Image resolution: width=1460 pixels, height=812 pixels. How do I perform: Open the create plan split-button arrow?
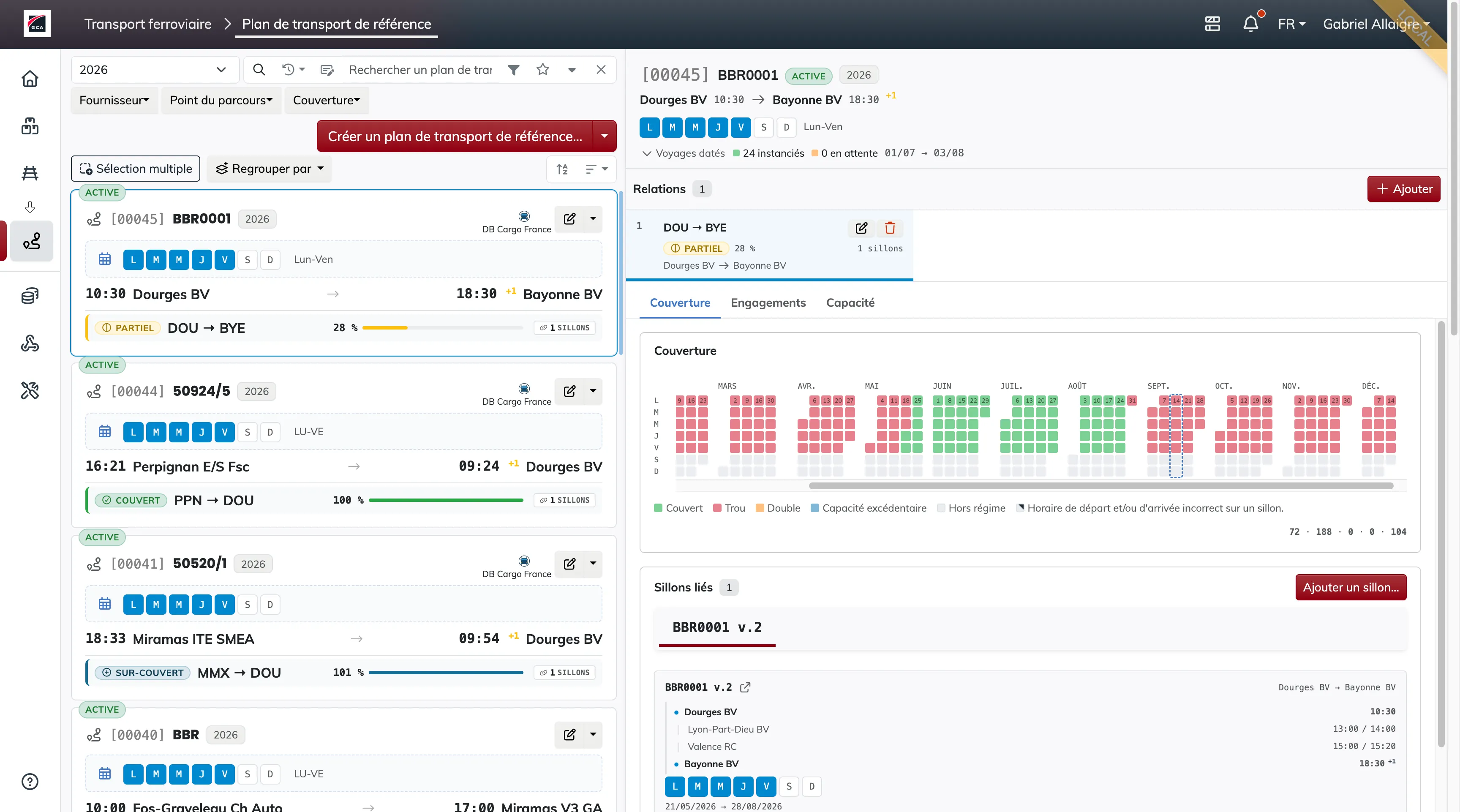604,136
